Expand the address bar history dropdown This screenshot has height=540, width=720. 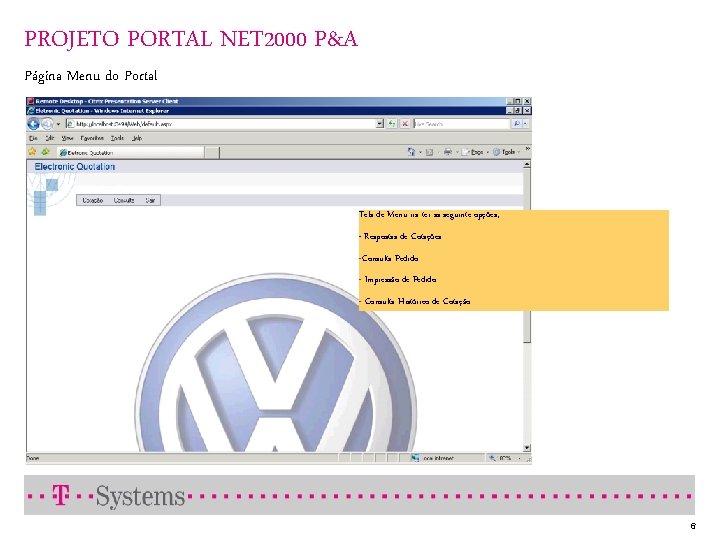pyautogui.click(x=379, y=124)
